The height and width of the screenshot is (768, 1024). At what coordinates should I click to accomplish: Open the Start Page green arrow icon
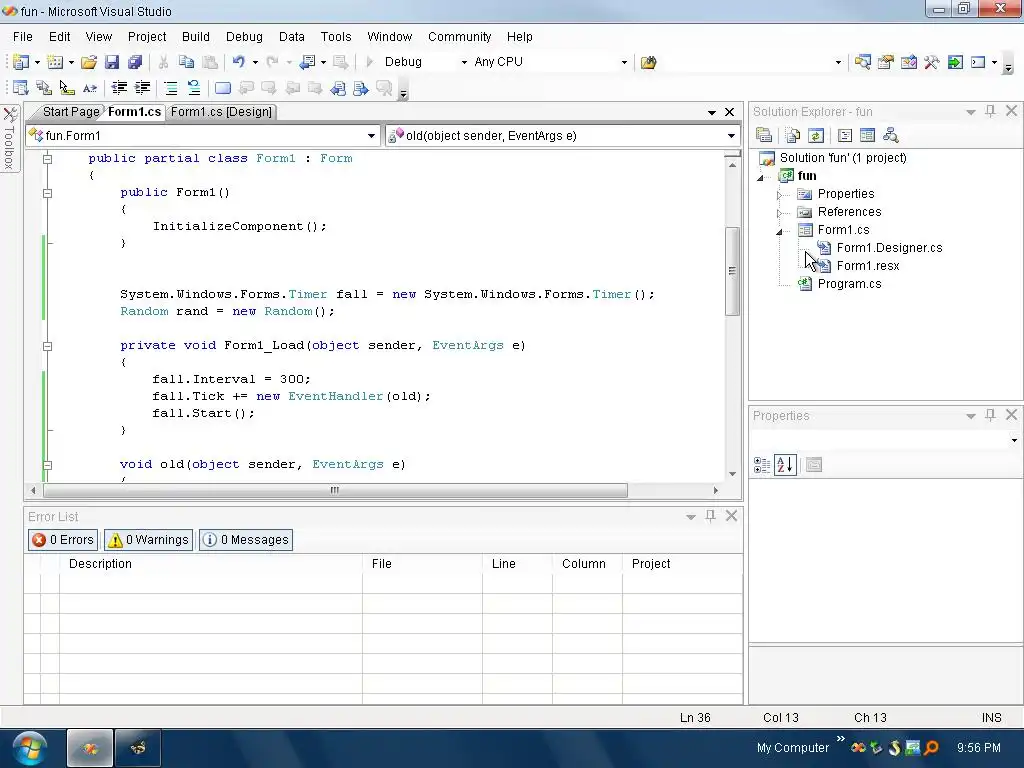(955, 62)
